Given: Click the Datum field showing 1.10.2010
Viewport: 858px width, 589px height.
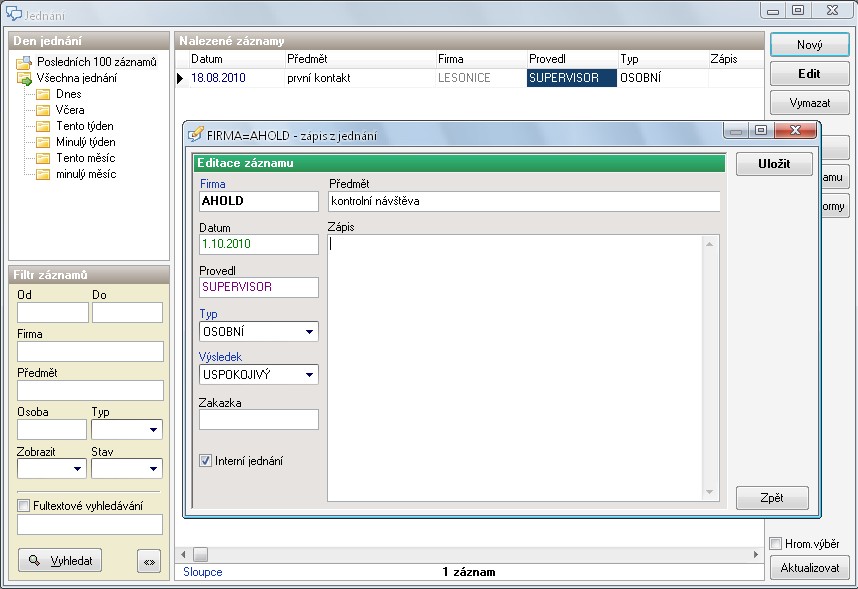Looking at the screenshot, I should click(259, 244).
